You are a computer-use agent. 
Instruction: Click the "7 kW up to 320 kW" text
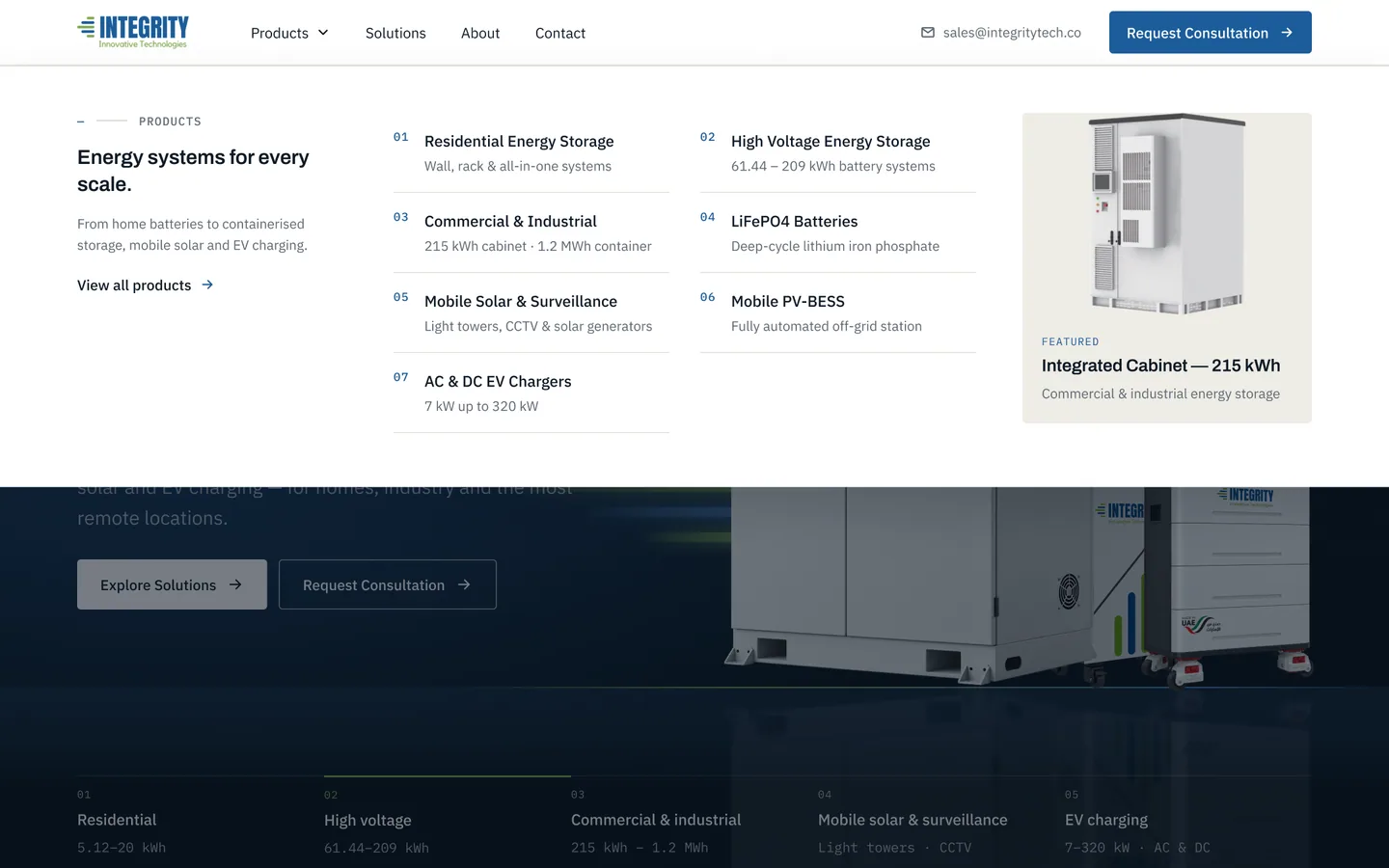pos(481,406)
